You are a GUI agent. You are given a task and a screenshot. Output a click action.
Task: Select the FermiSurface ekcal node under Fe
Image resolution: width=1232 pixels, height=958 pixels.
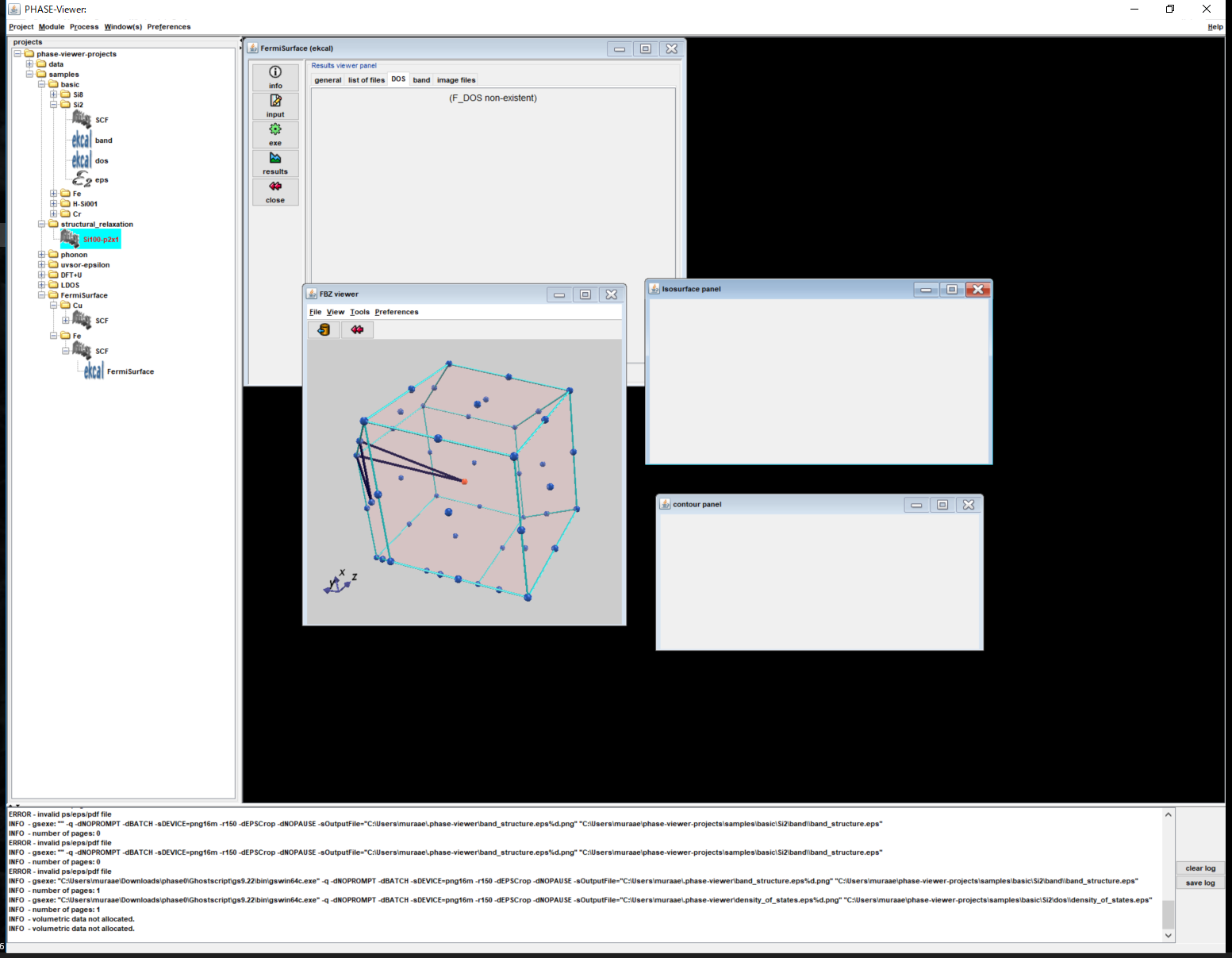click(94, 371)
